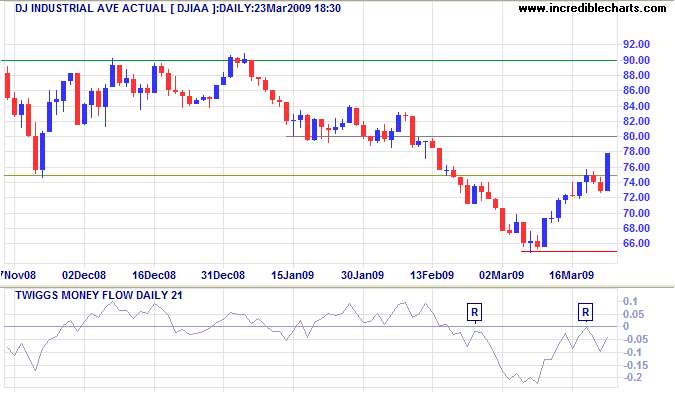675x395 pixels.
Task: Click the -0.05 money flow axis label
Action: (635, 339)
